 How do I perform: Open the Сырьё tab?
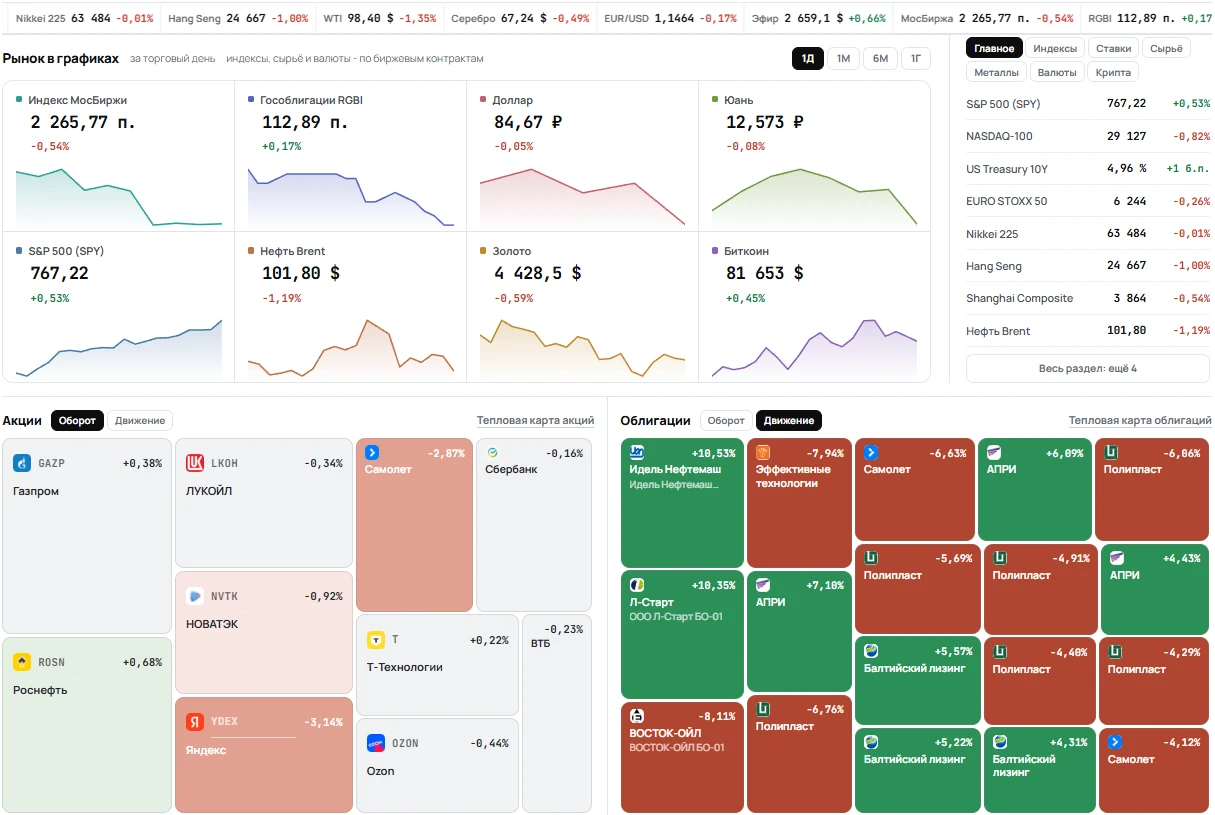coord(1166,48)
